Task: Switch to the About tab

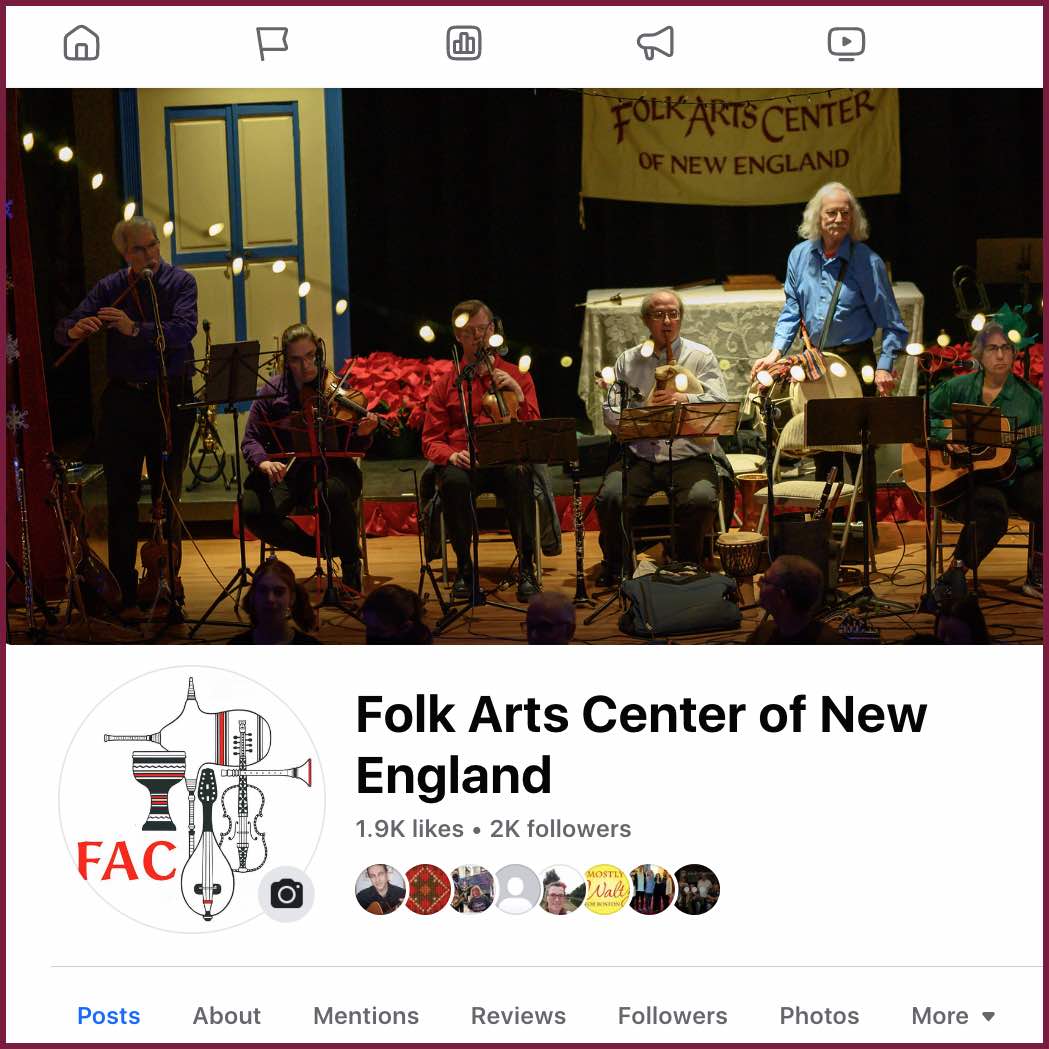Action: tap(226, 1016)
